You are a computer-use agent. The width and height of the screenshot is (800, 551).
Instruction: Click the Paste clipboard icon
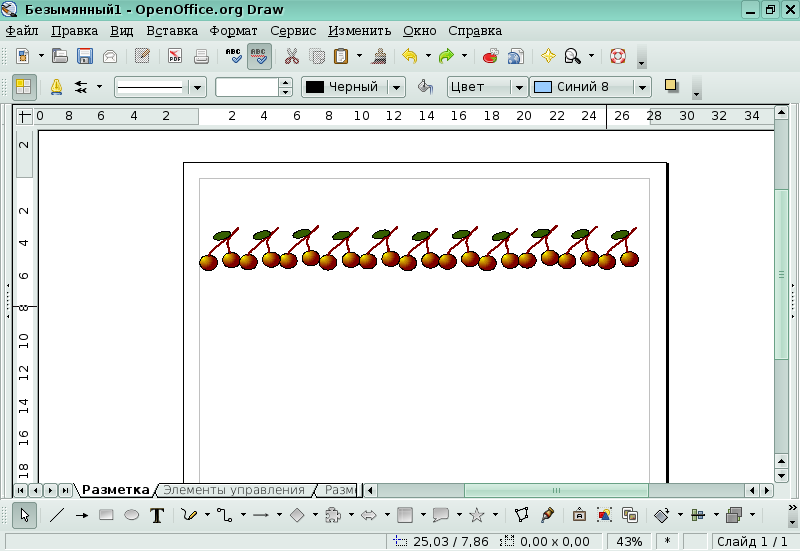tap(341, 56)
